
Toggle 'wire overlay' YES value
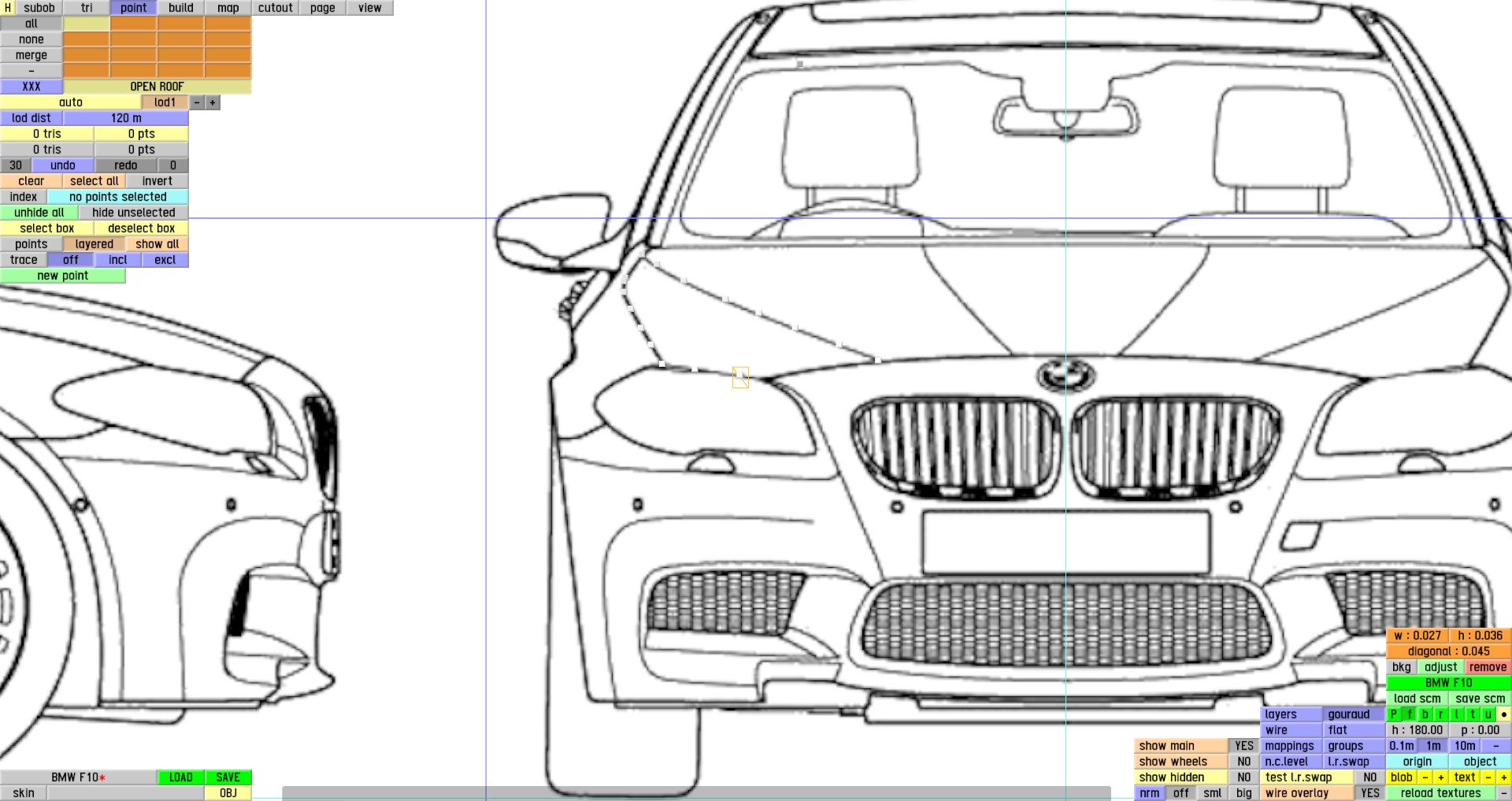tap(1370, 793)
